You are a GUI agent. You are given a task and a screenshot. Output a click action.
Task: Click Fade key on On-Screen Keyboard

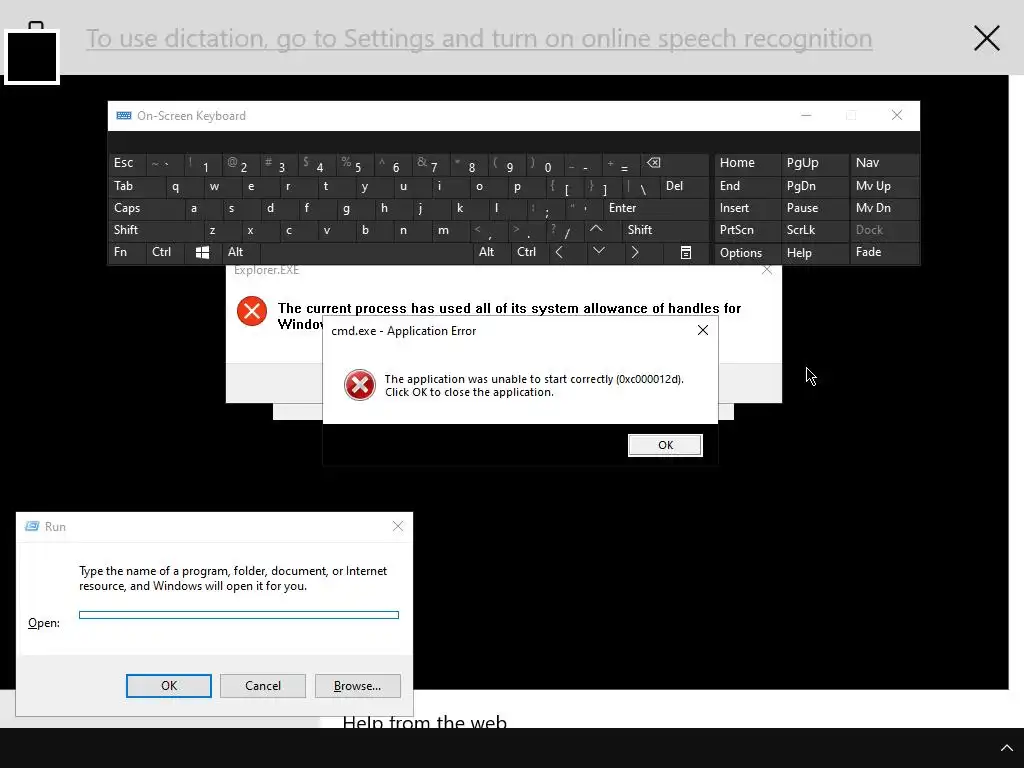[x=884, y=252]
